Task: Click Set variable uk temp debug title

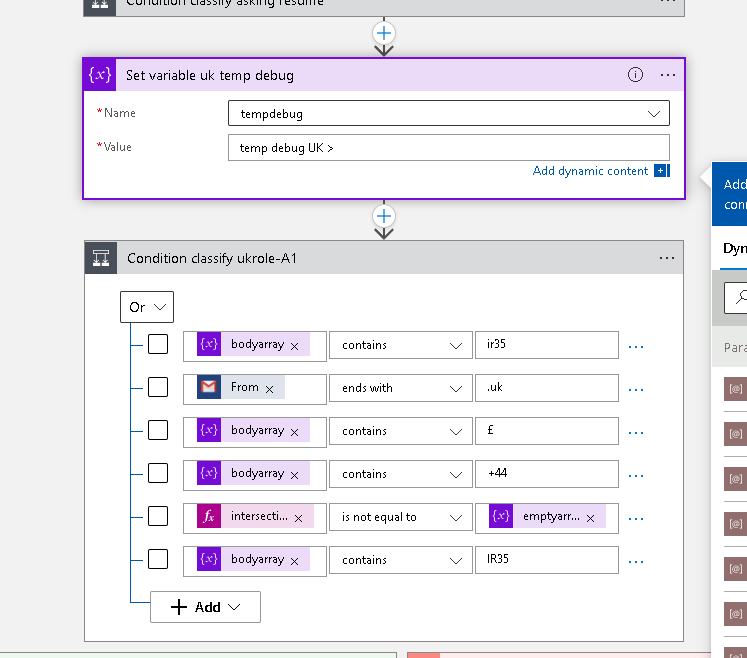Action: click(x=210, y=75)
